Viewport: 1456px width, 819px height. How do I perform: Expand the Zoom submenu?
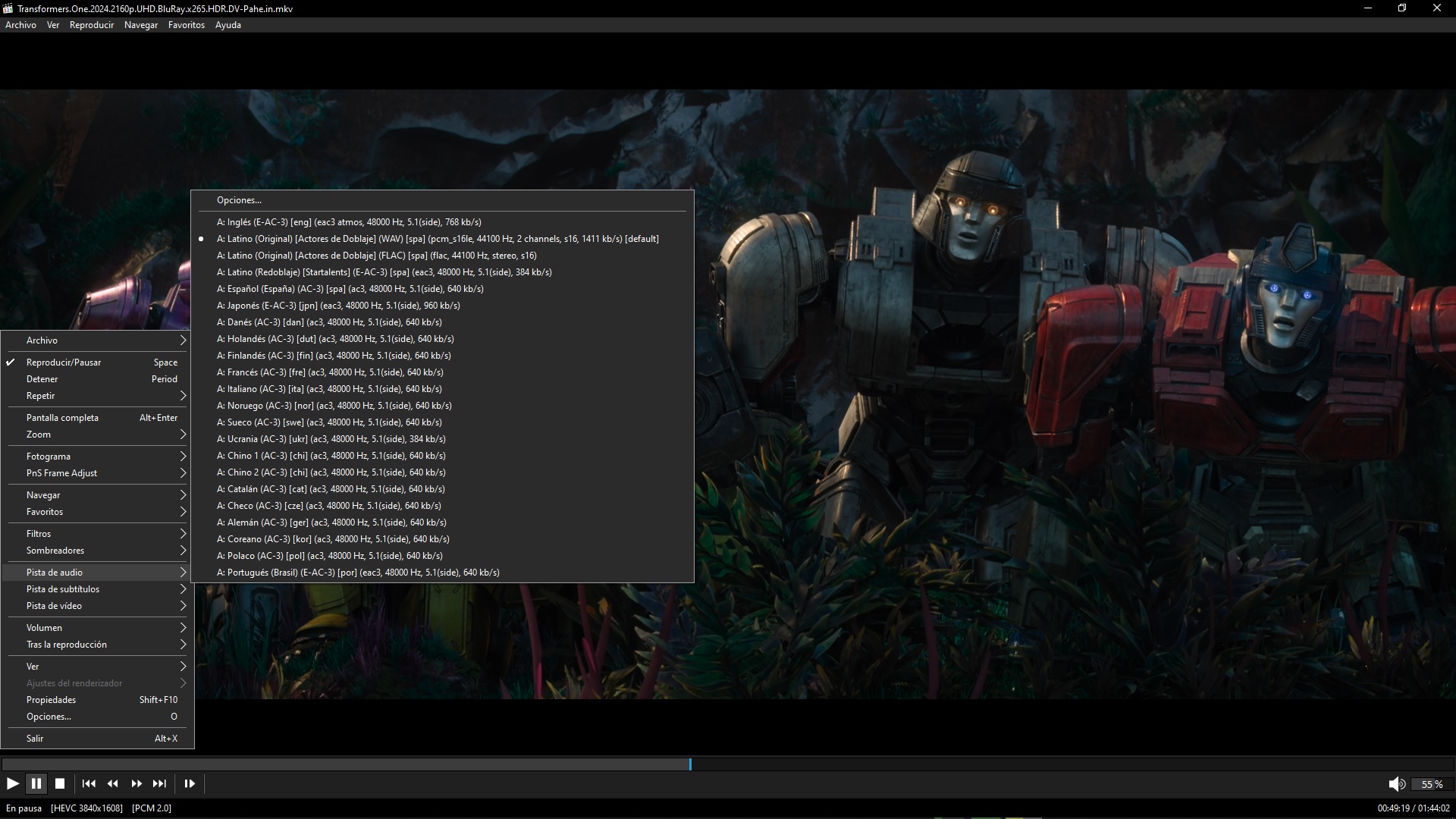coord(97,435)
